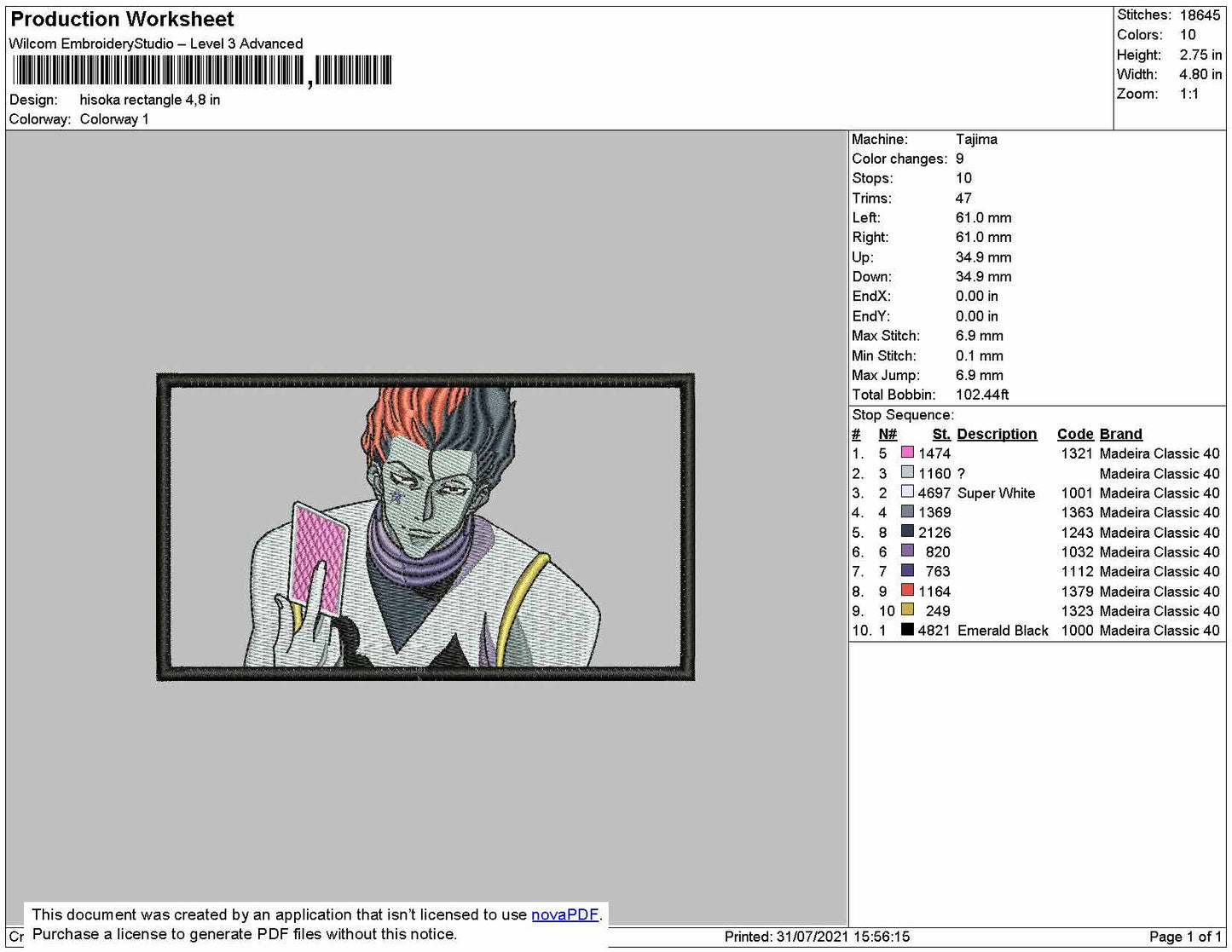Click the pink color swatch for stop 1

click(x=907, y=453)
